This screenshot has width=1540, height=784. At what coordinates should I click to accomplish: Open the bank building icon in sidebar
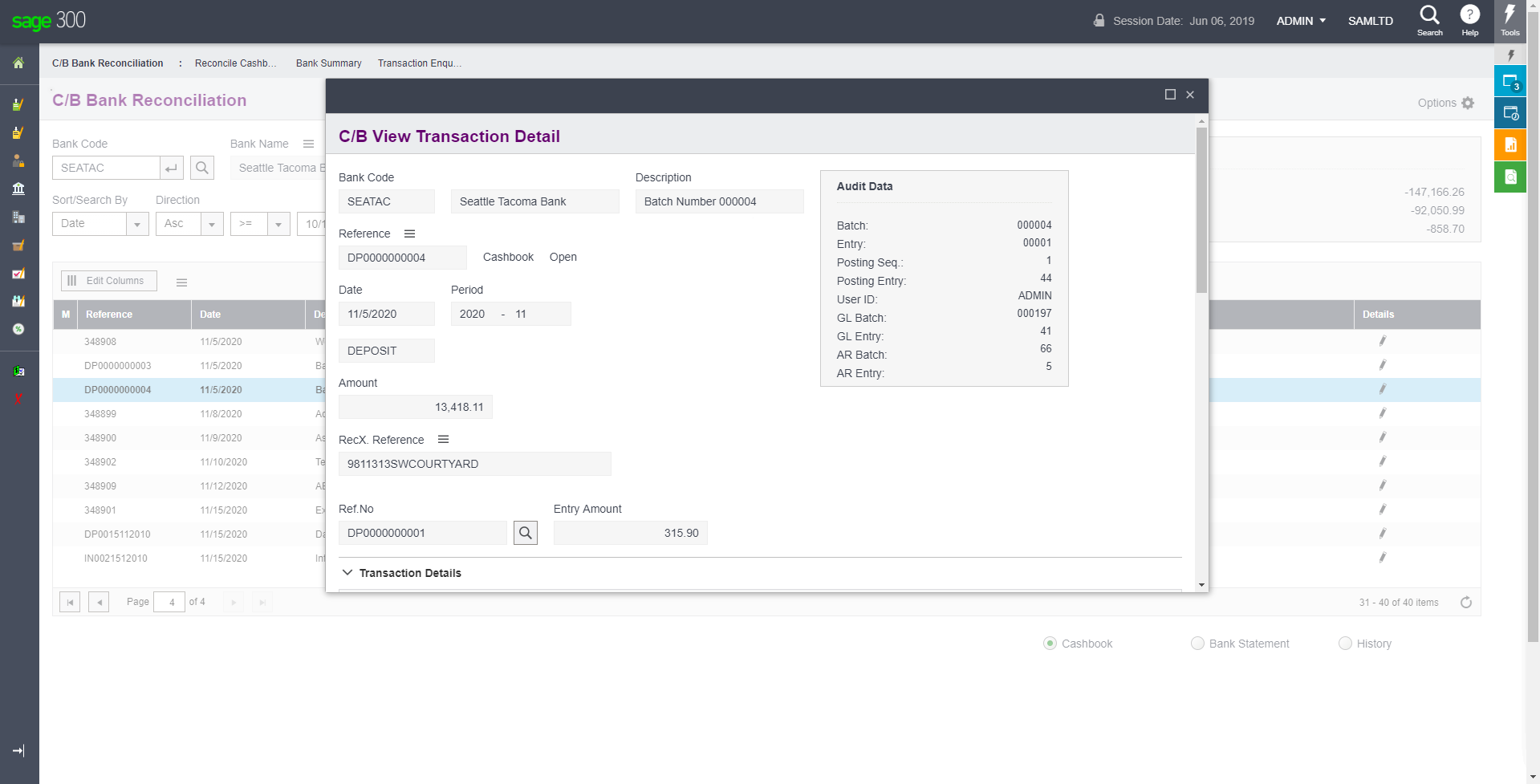tap(18, 189)
